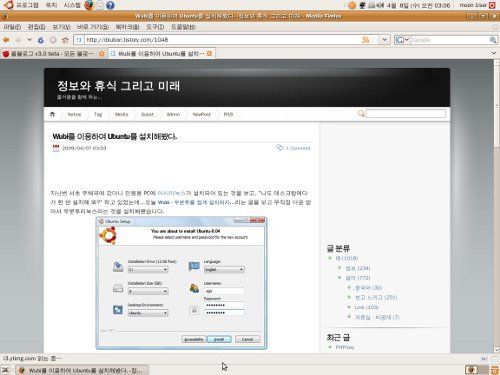
Task: Click the orange sun weather icon in panel
Action: coord(352,5)
